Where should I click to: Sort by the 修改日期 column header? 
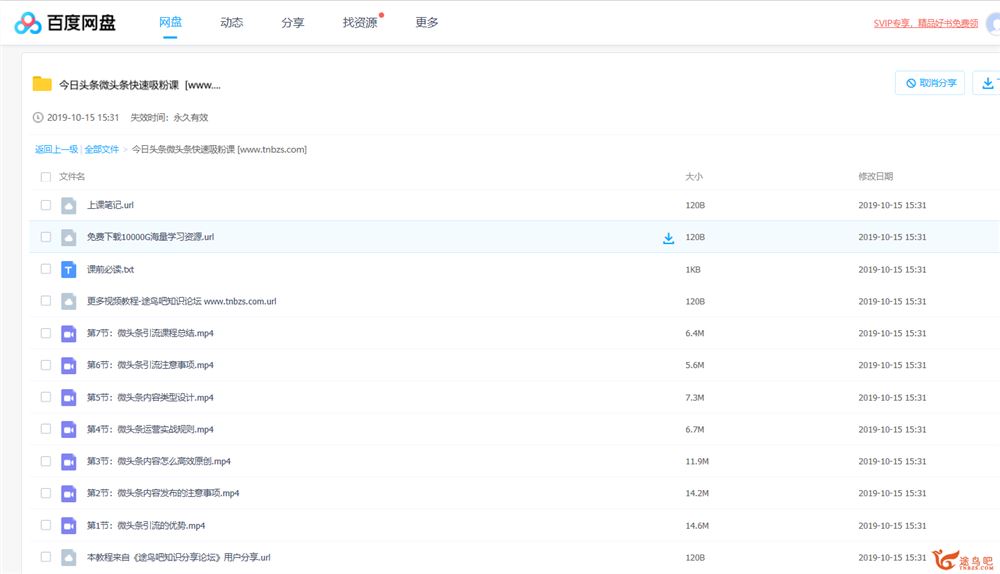(x=876, y=177)
